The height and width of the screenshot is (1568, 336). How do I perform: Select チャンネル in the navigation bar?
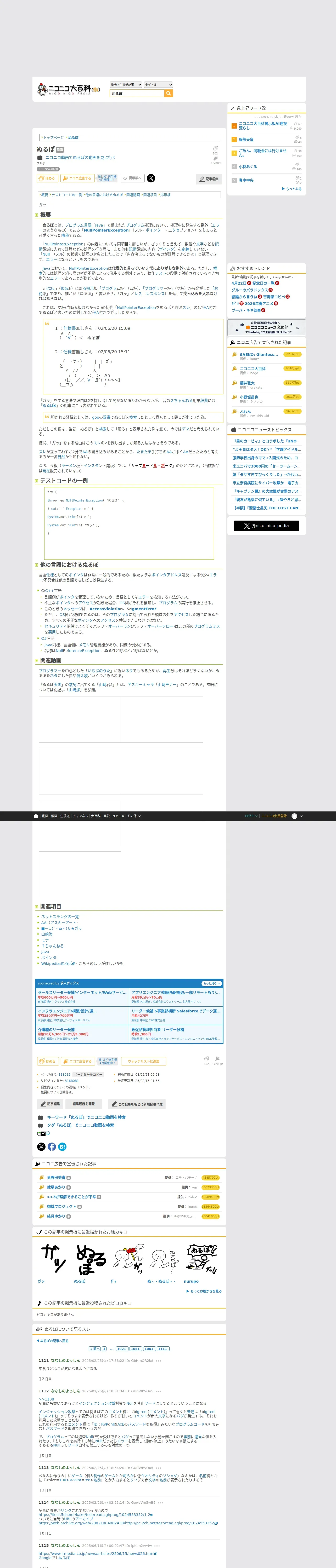tap(81, 816)
